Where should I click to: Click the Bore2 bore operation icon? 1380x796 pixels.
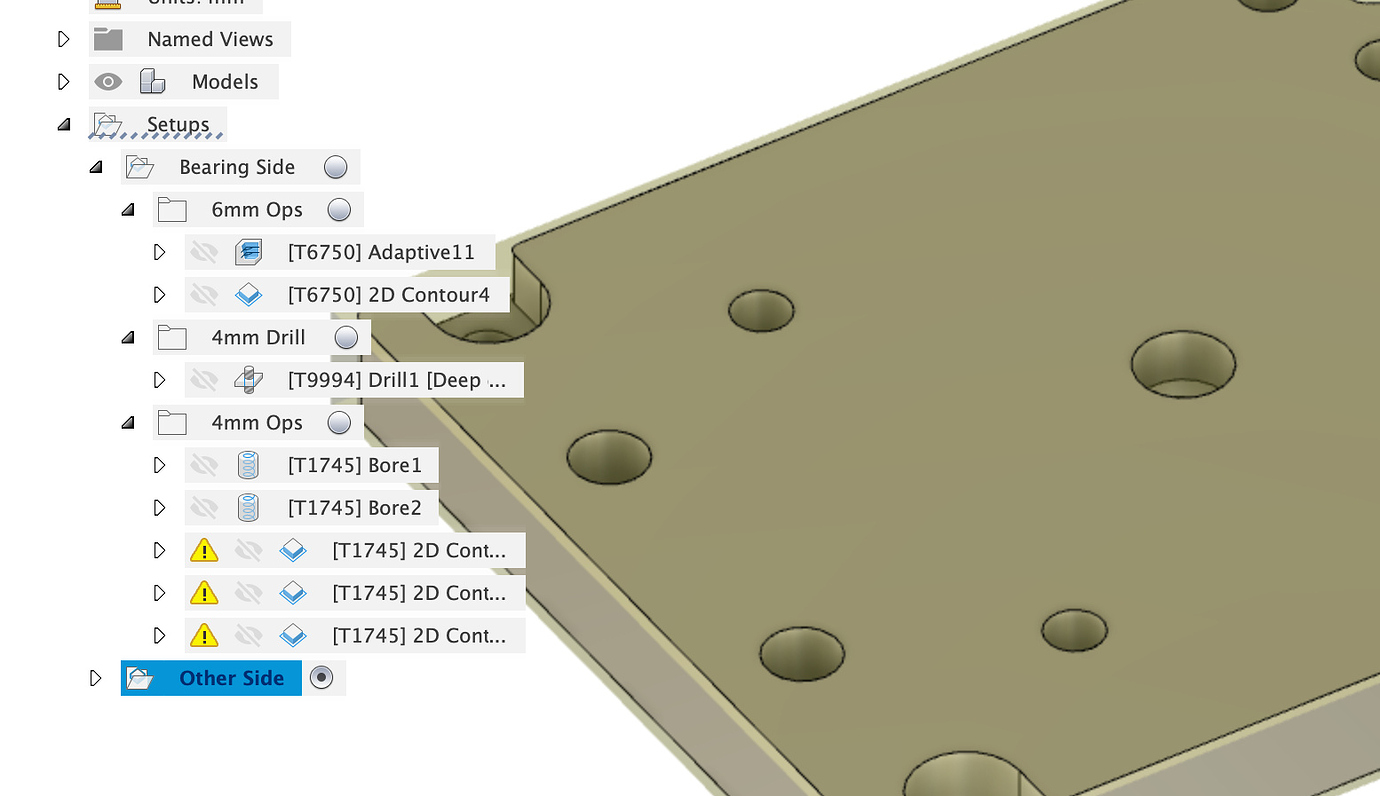coord(247,507)
